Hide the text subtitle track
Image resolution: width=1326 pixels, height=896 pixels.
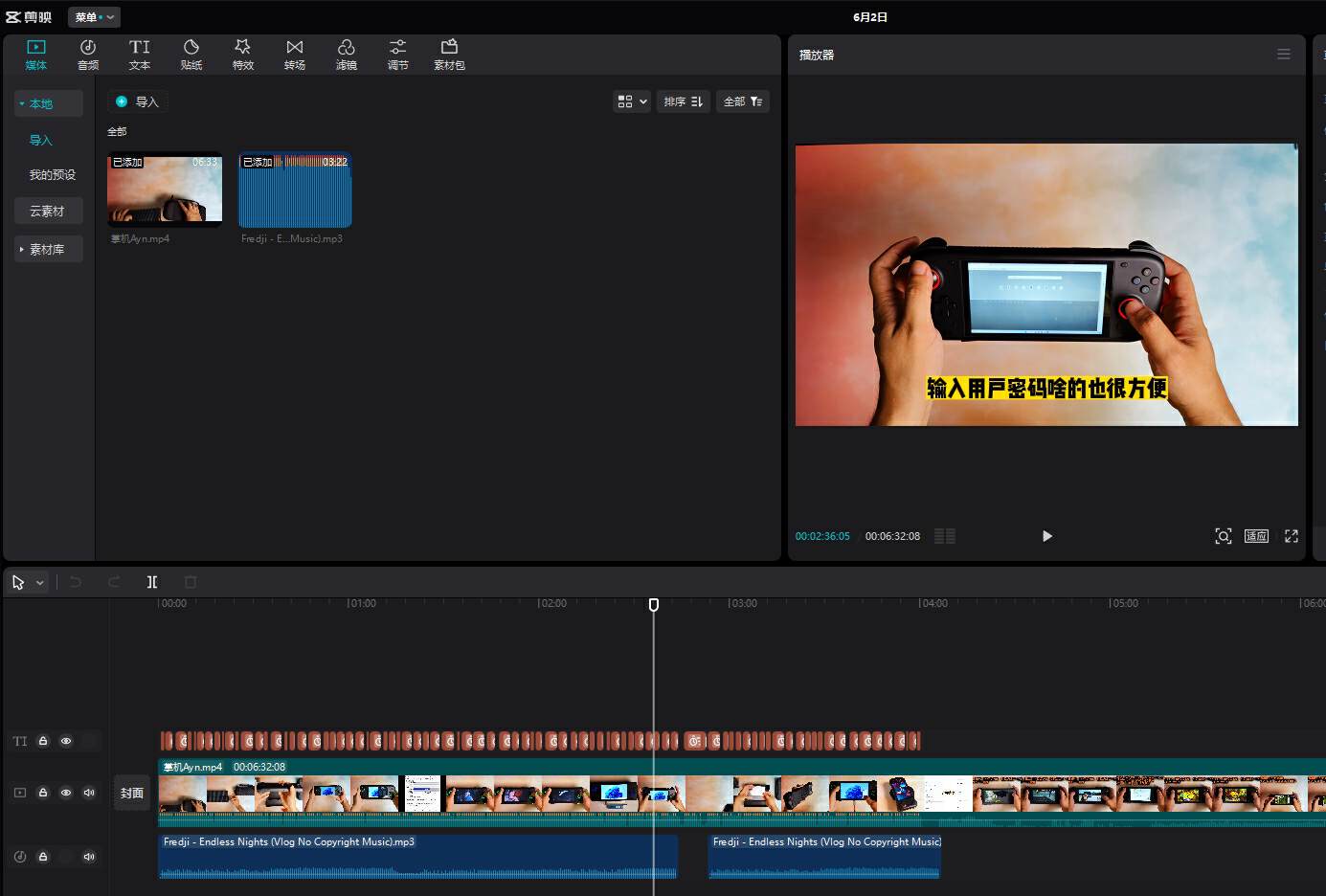(x=66, y=741)
